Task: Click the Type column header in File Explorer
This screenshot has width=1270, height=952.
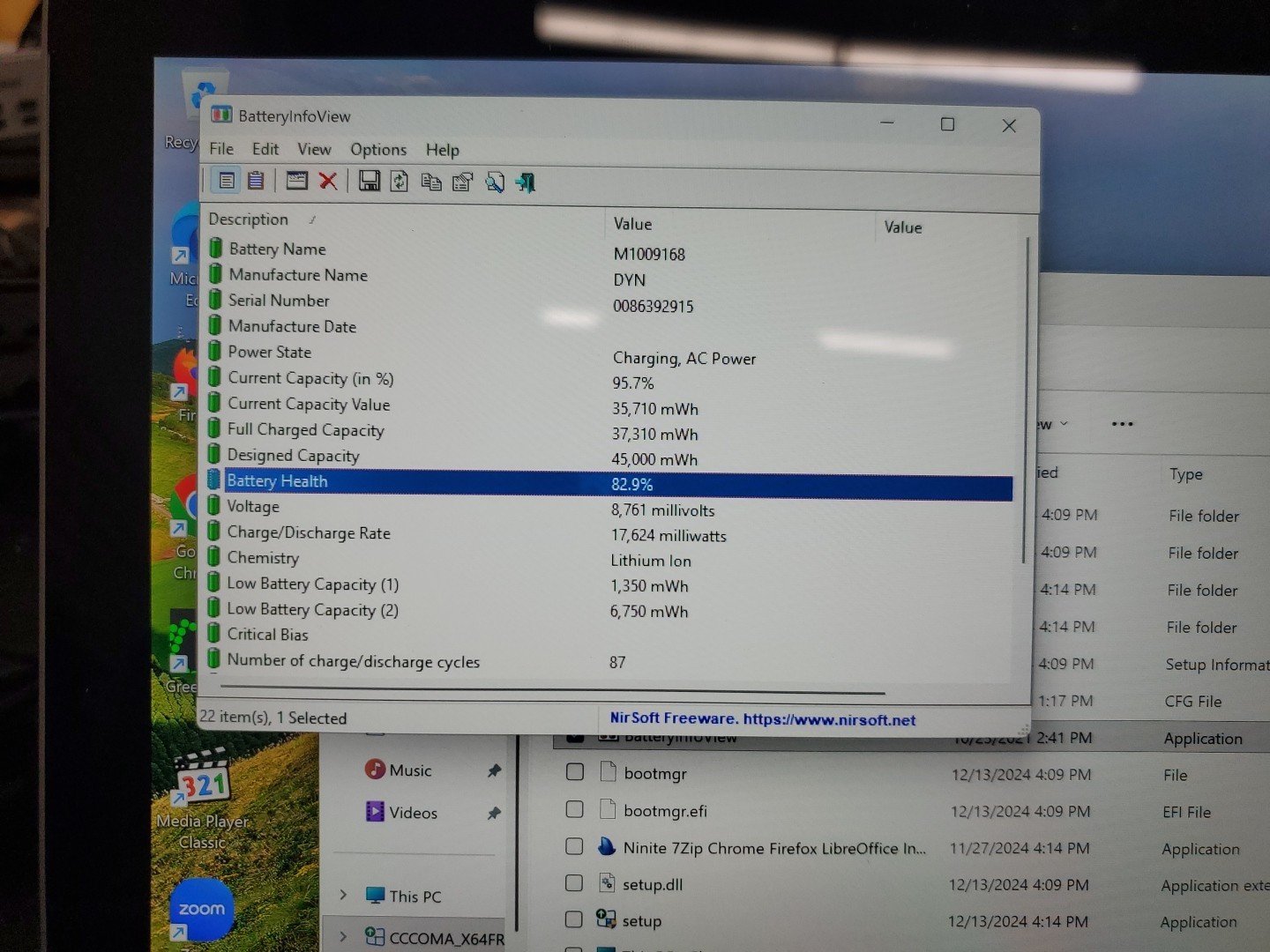Action: pyautogui.click(x=1185, y=474)
